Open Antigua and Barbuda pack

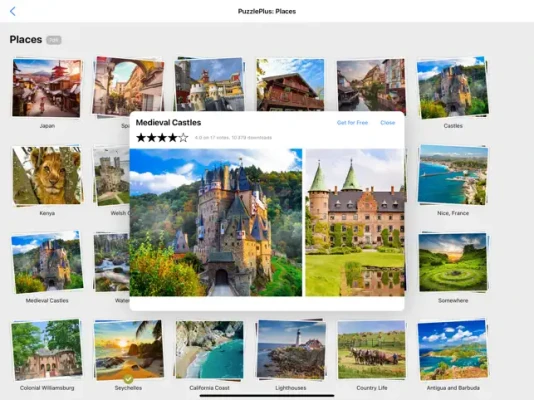(453, 350)
